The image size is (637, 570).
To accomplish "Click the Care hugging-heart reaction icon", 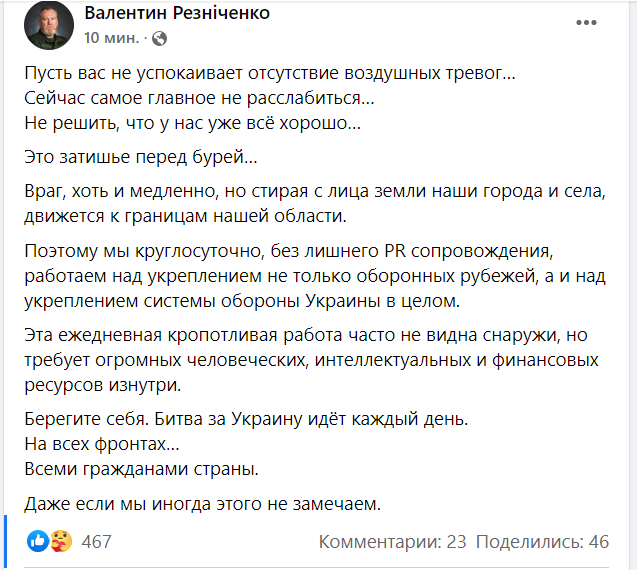I will [x=60, y=542].
